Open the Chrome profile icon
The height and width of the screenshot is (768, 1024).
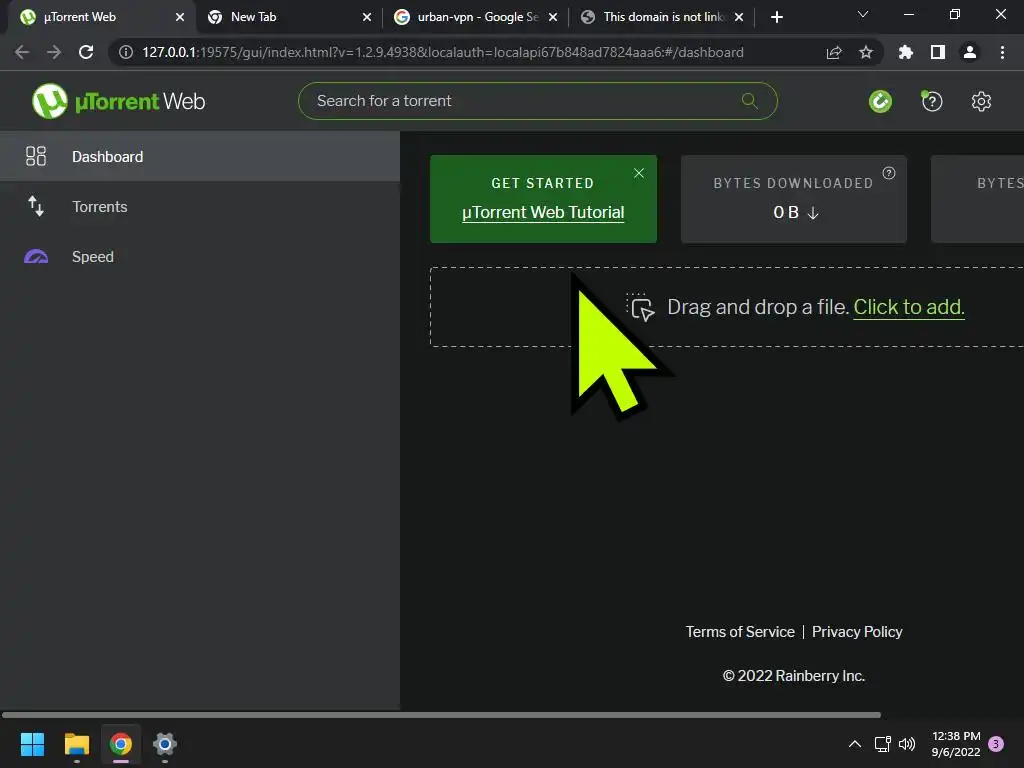(970, 52)
